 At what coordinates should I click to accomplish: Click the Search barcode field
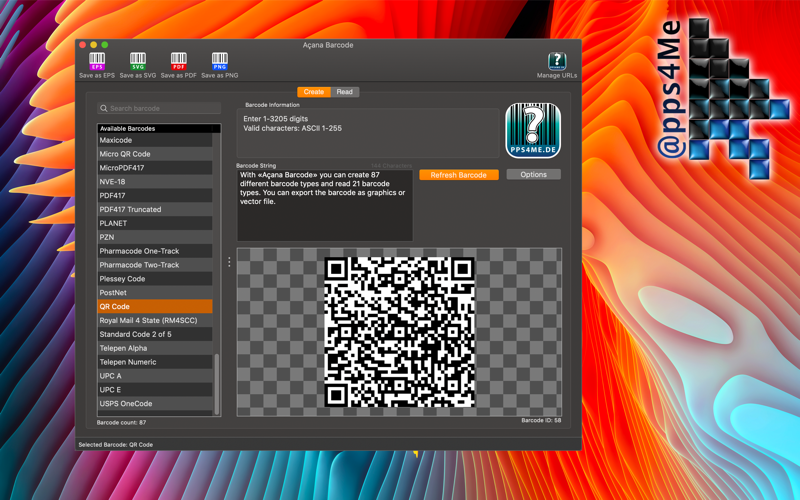[x=159, y=108]
